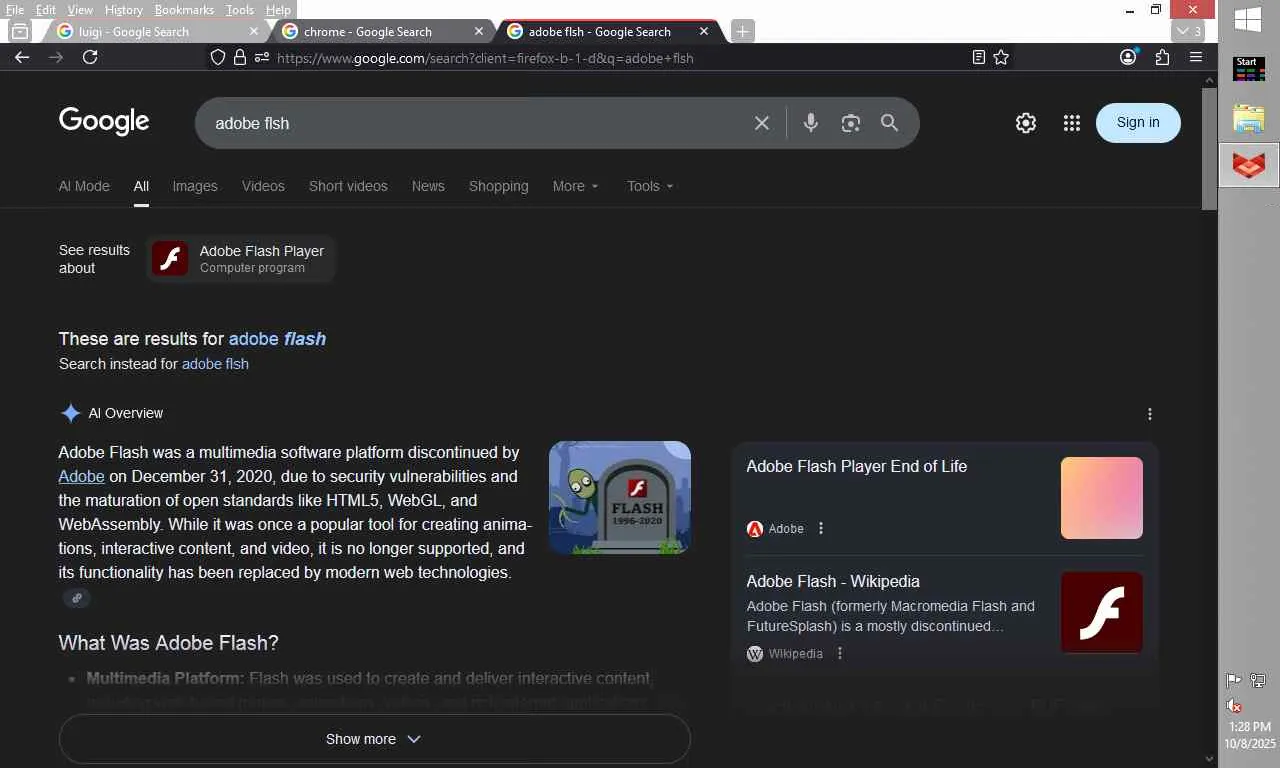Open the Start tile icon in taskbar
The height and width of the screenshot is (768, 1280).
[x=1248, y=69]
